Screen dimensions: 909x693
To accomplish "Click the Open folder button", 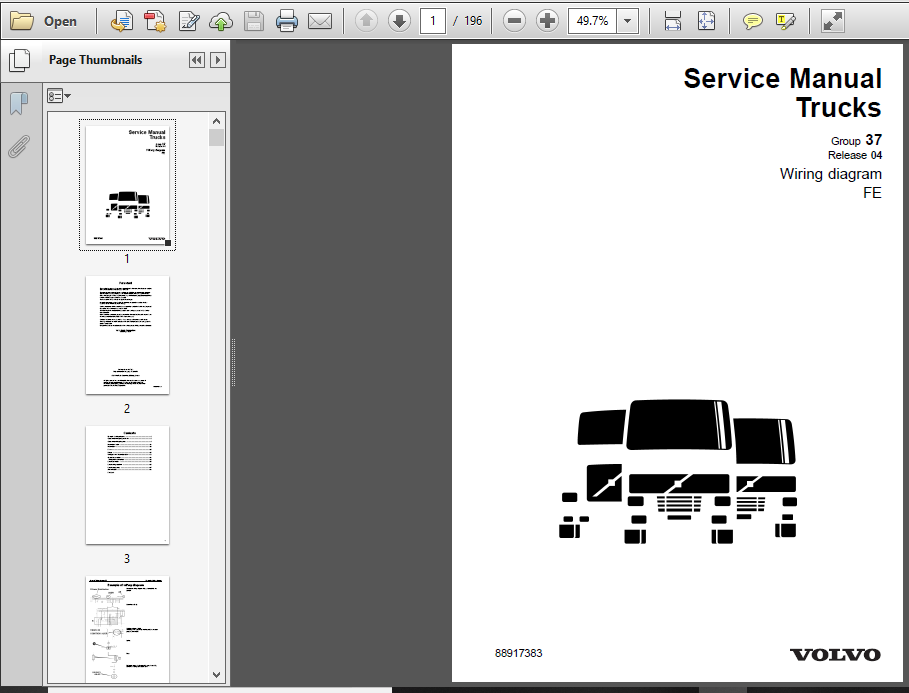I will click(x=43, y=21).
